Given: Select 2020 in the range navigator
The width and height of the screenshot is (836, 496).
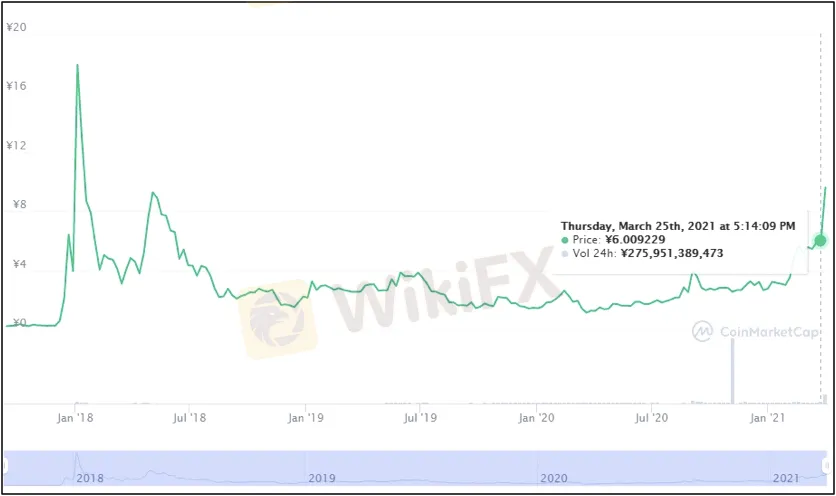Looking at the screenshot, I should 553,478.
